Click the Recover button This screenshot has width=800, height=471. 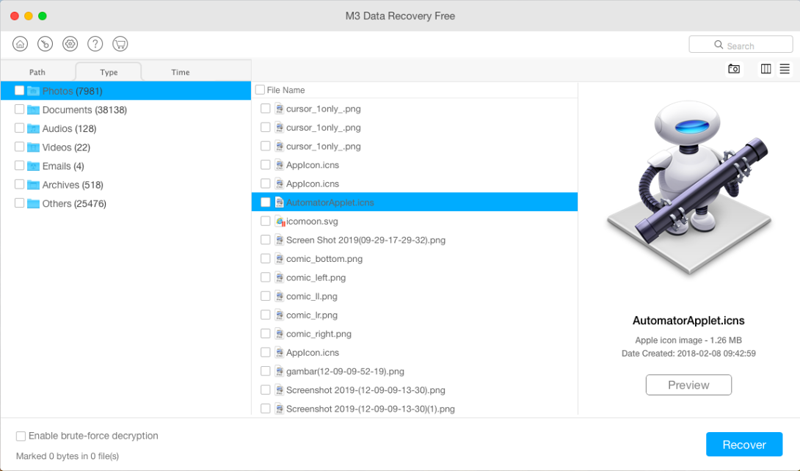click(x=744, y=444)
